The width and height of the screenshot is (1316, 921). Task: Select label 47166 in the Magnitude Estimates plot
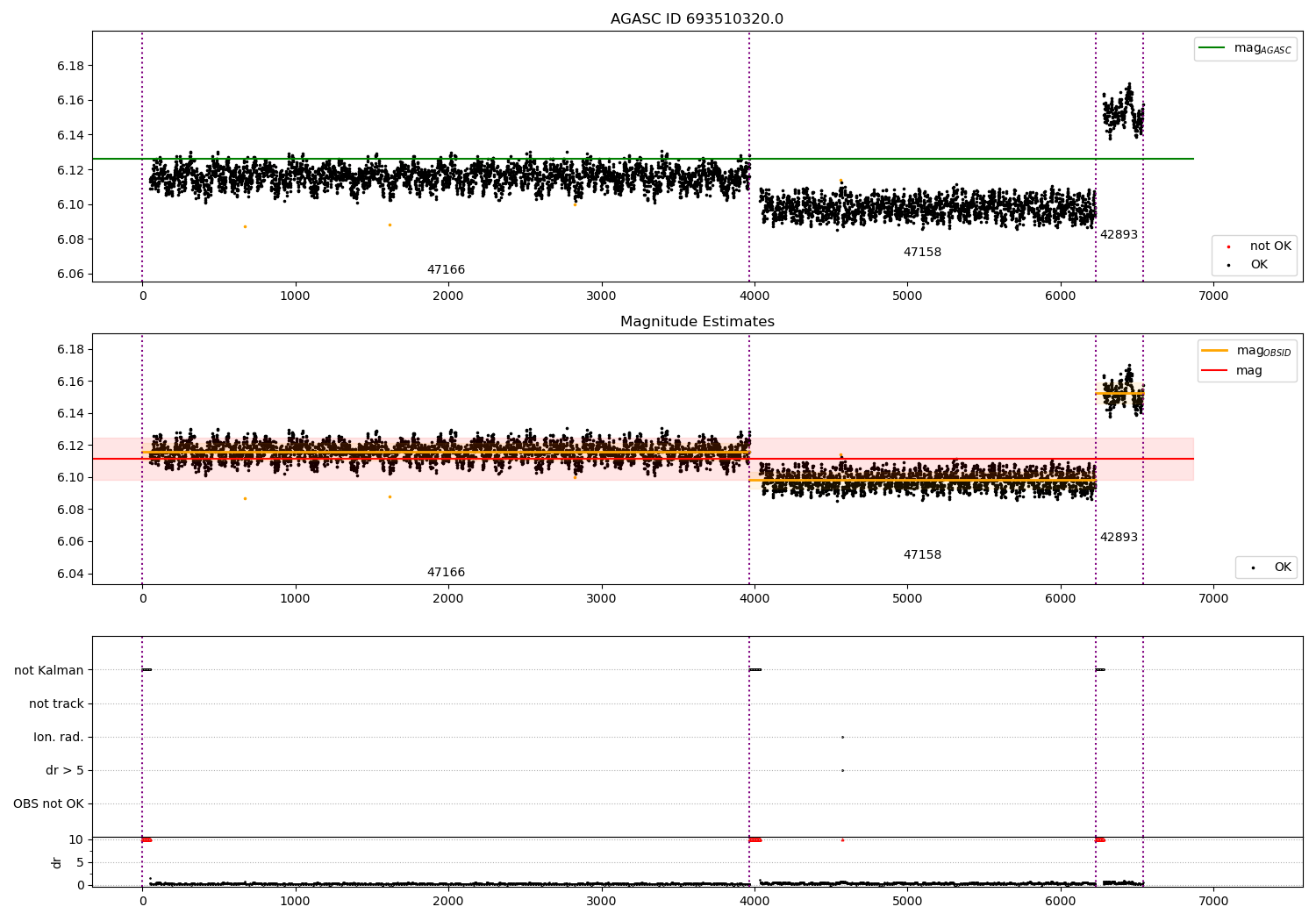coord(446,573)
